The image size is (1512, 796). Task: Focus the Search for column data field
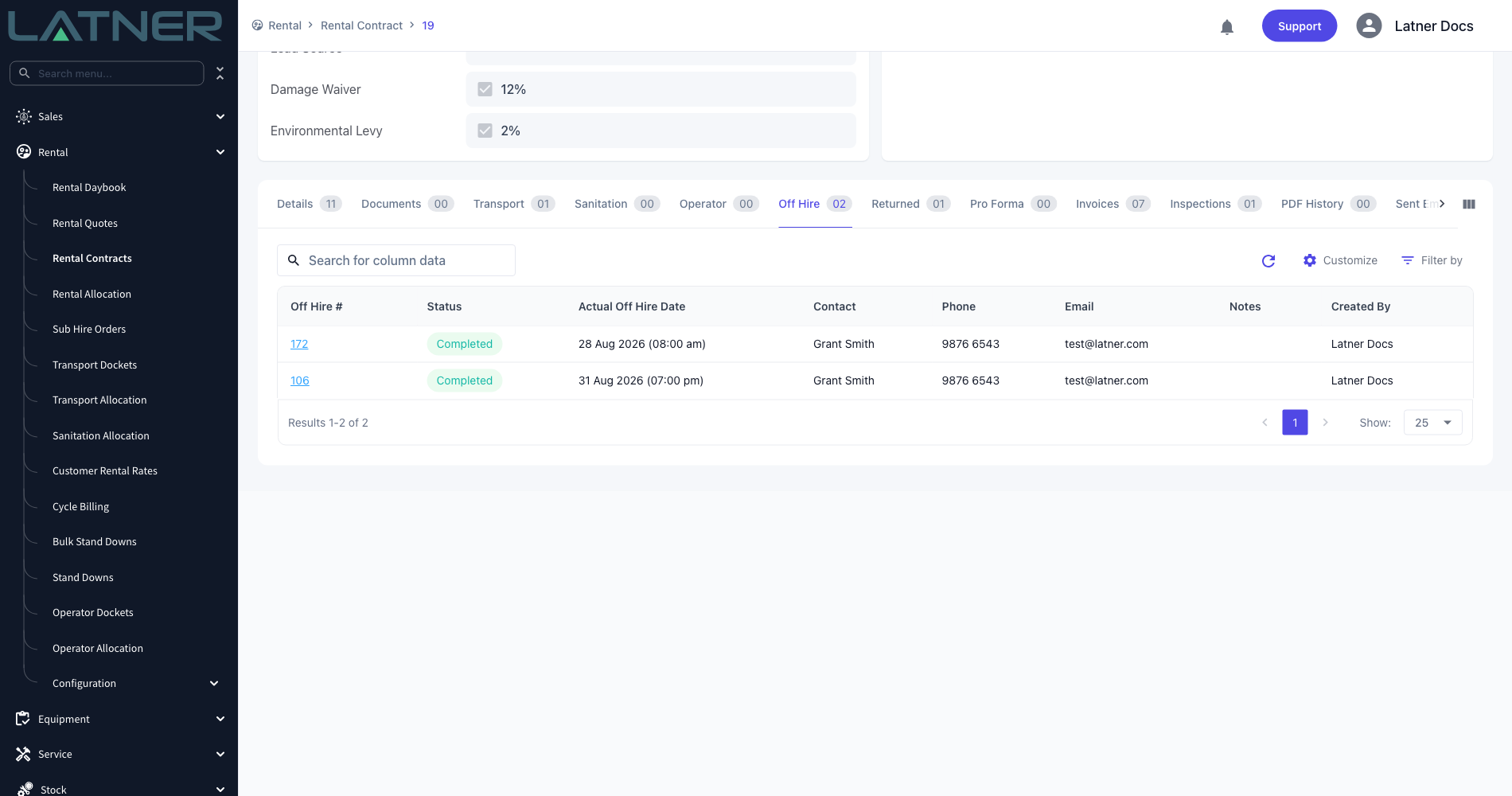(396, 260)
